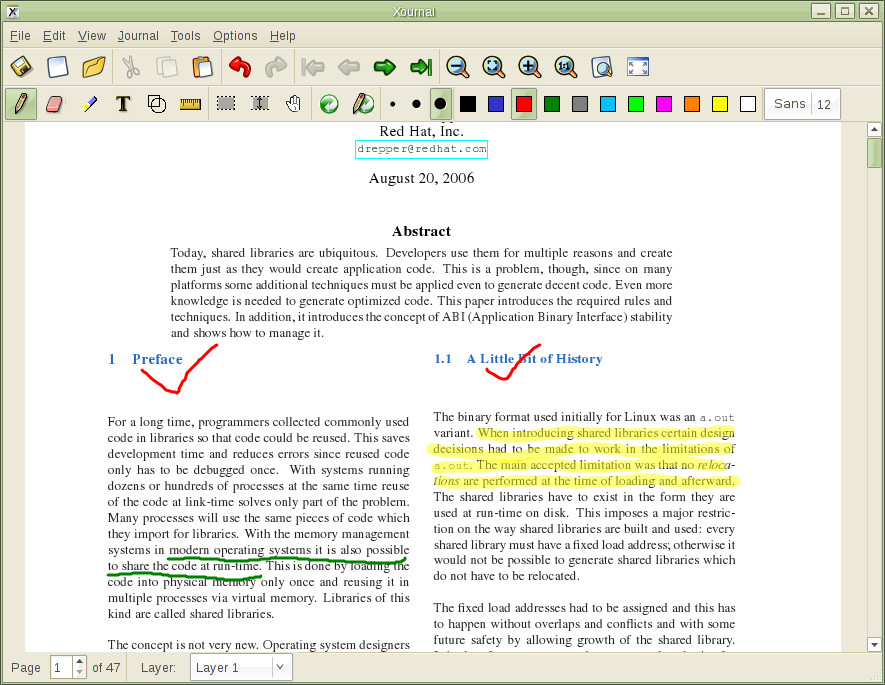The image size is (885, 685).
Task: Pick the orange color swatch
Action: tap(692, 104)
